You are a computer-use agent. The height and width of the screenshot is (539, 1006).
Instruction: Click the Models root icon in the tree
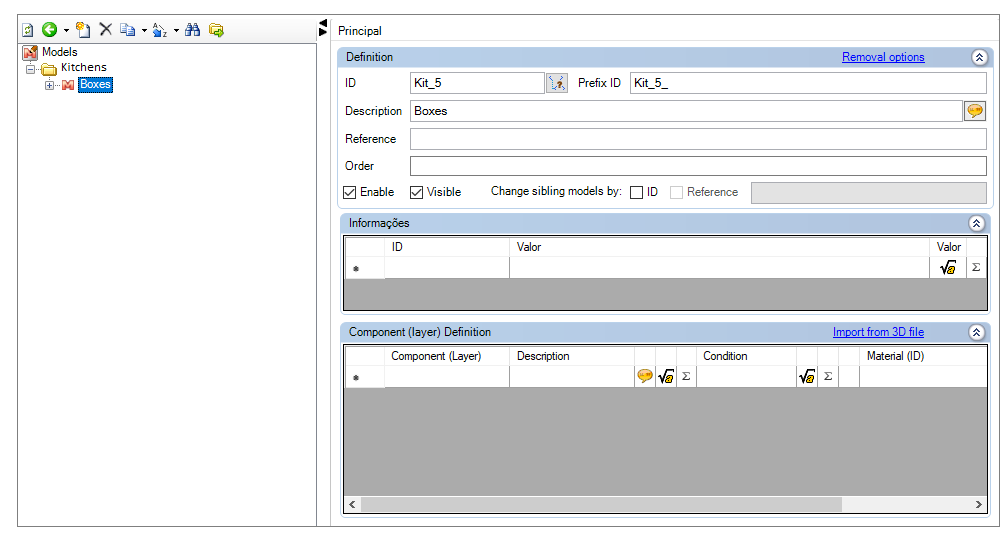tap(30, 52)
